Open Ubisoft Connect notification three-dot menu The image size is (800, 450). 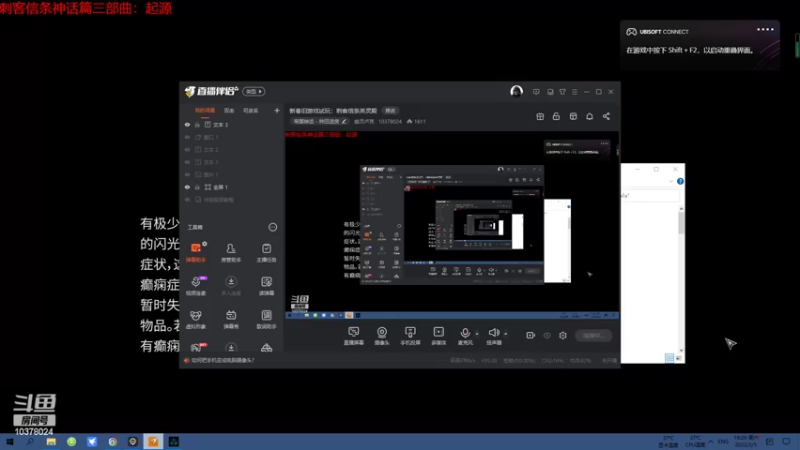pos(765,30)
